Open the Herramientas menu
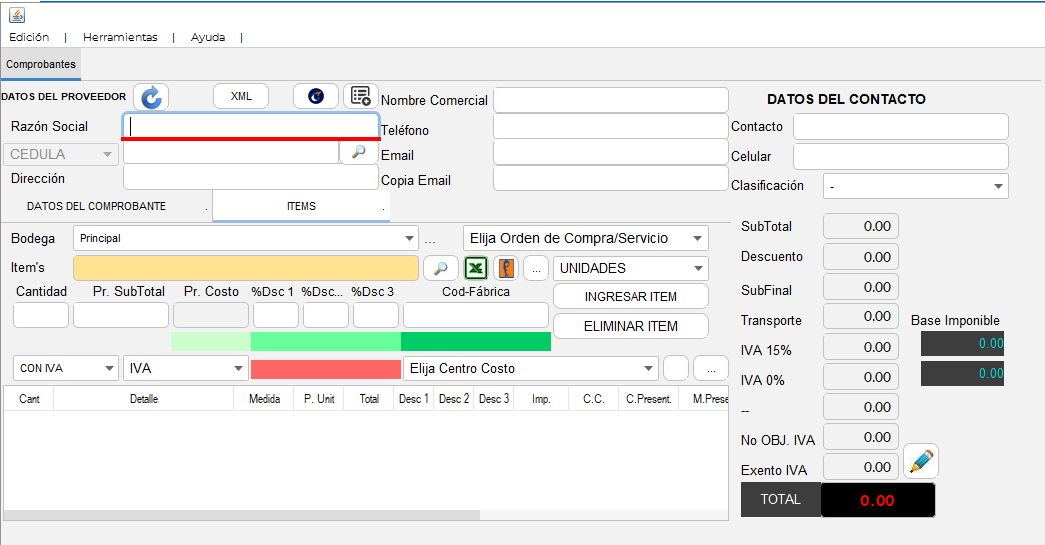The image size is (1045, 545). (x=120, y=37)
